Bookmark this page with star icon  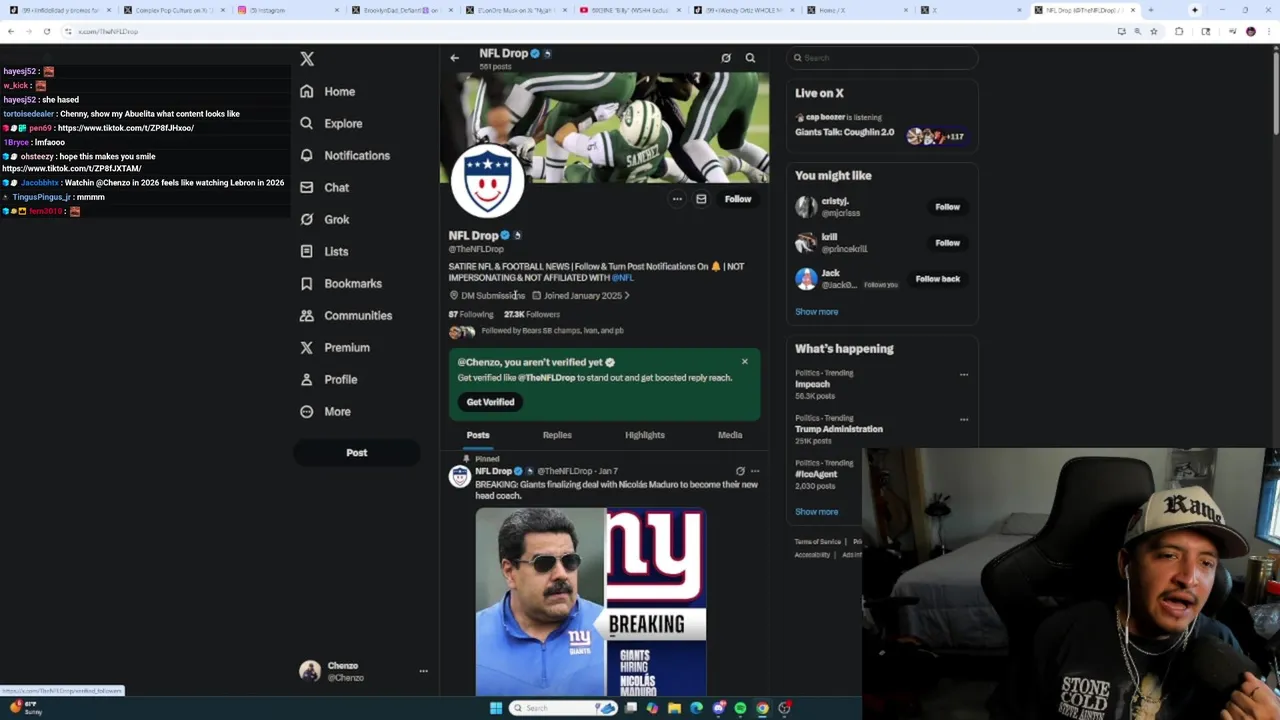click(1153, 31)
